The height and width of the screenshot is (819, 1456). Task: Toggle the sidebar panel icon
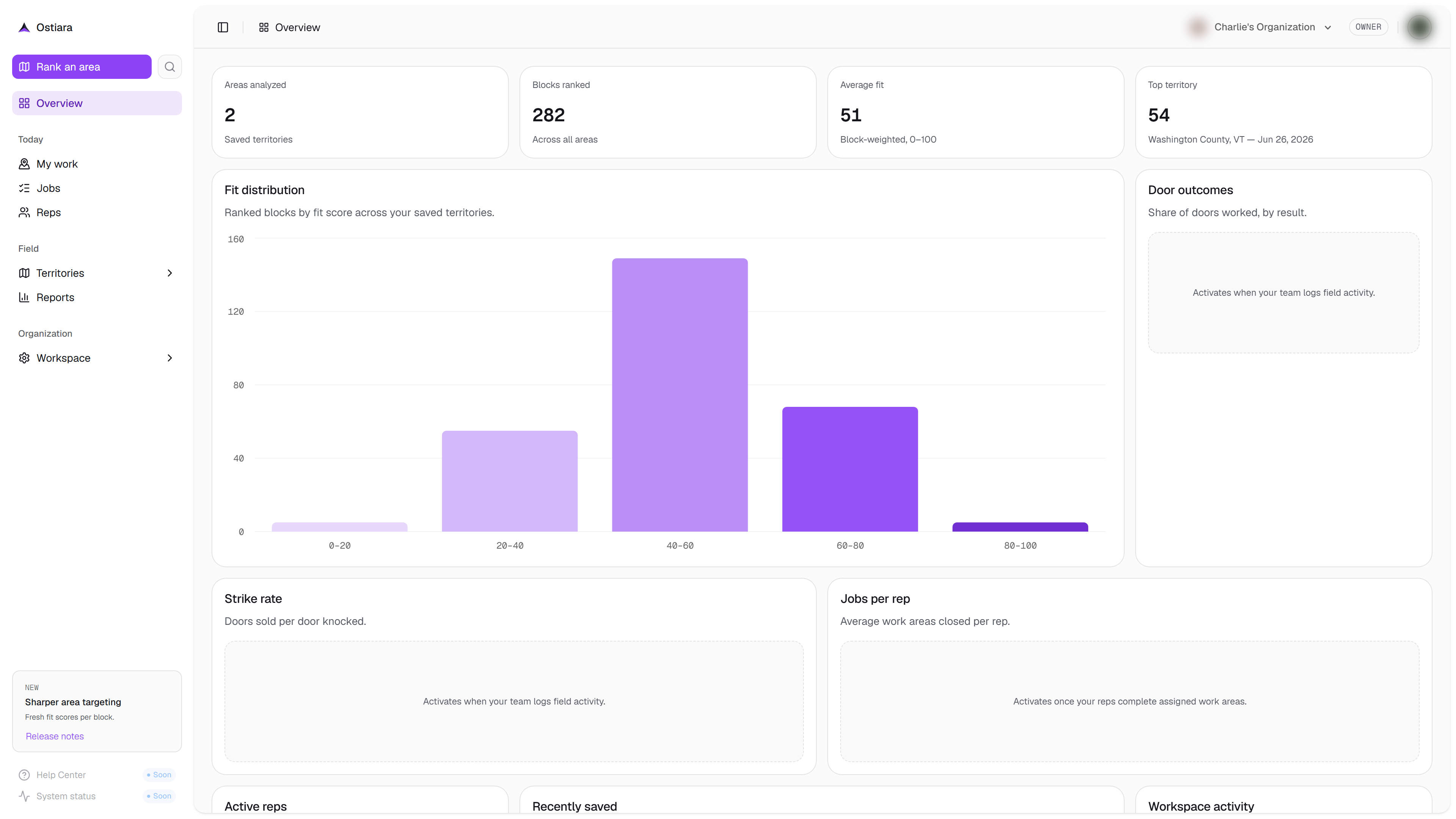[223, 27]
